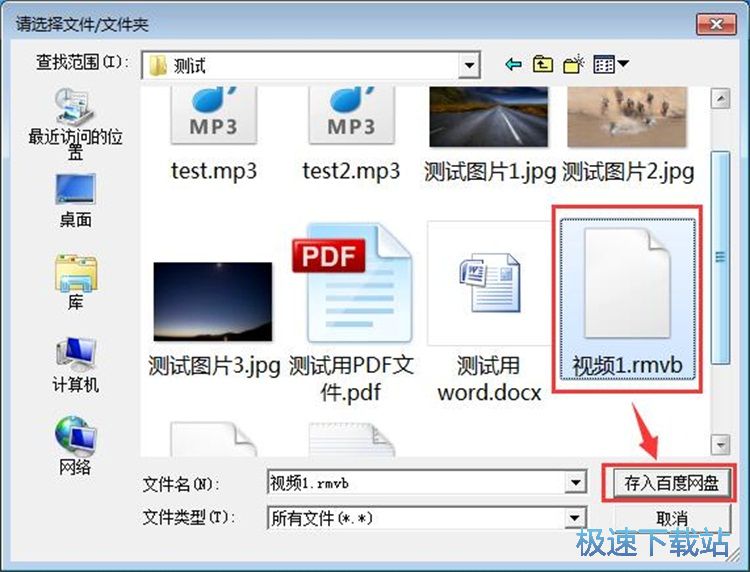Expand the 文件名 dropdown arrow

[575, 483]
